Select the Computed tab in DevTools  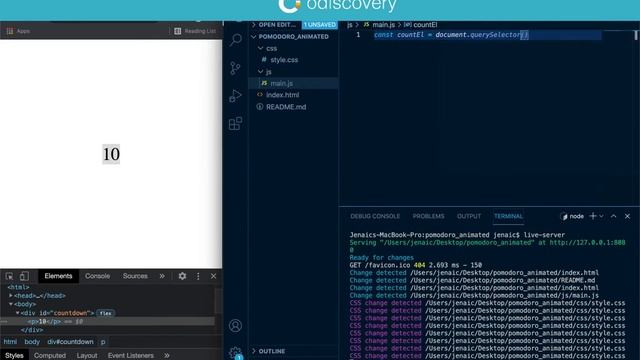50,356
